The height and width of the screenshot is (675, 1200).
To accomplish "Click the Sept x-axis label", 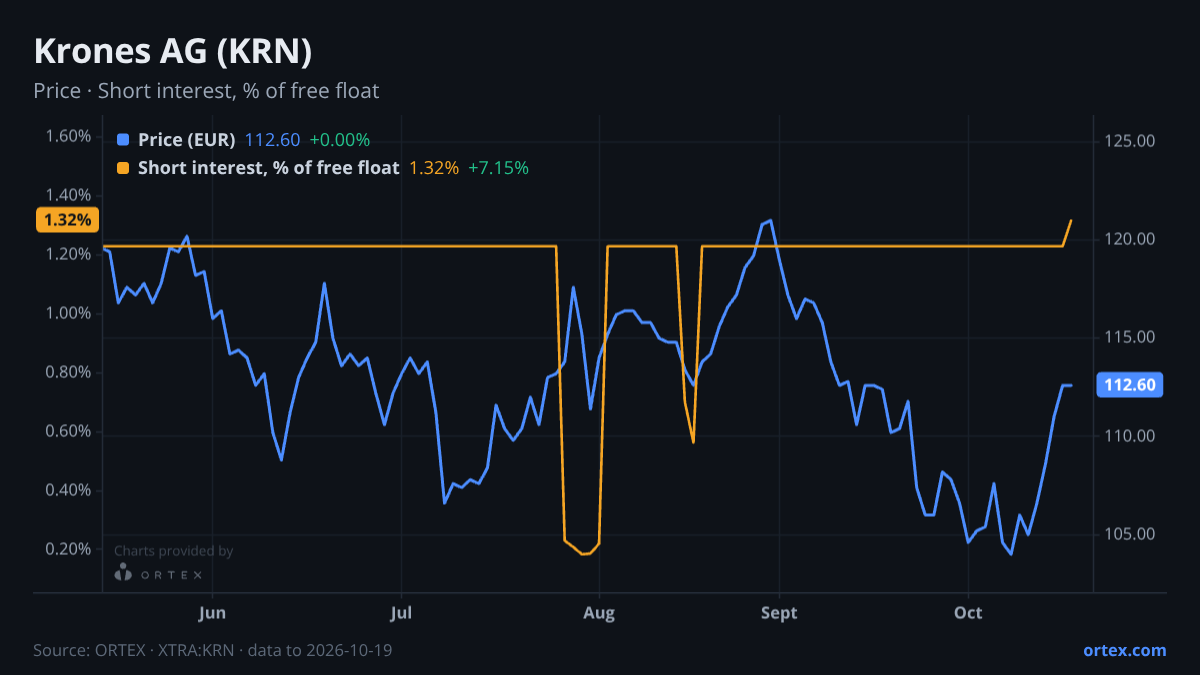I will click(779, 613).
